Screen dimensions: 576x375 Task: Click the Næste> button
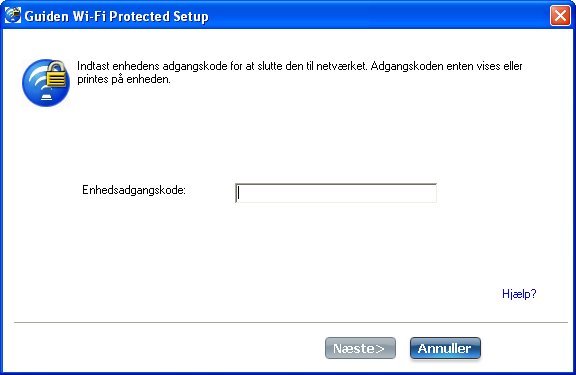click(x=360, y=348)
